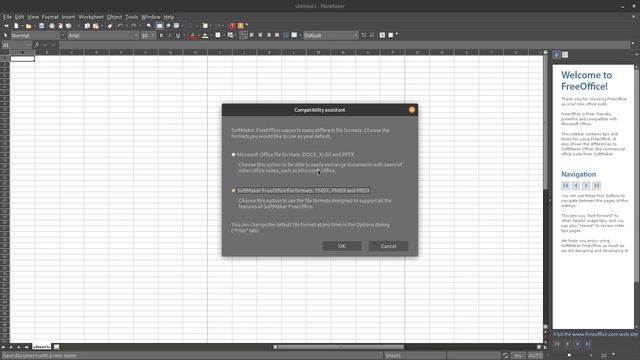The image size is (640, 360).
Task: Open the Object menu
Action: click(114, 17)
